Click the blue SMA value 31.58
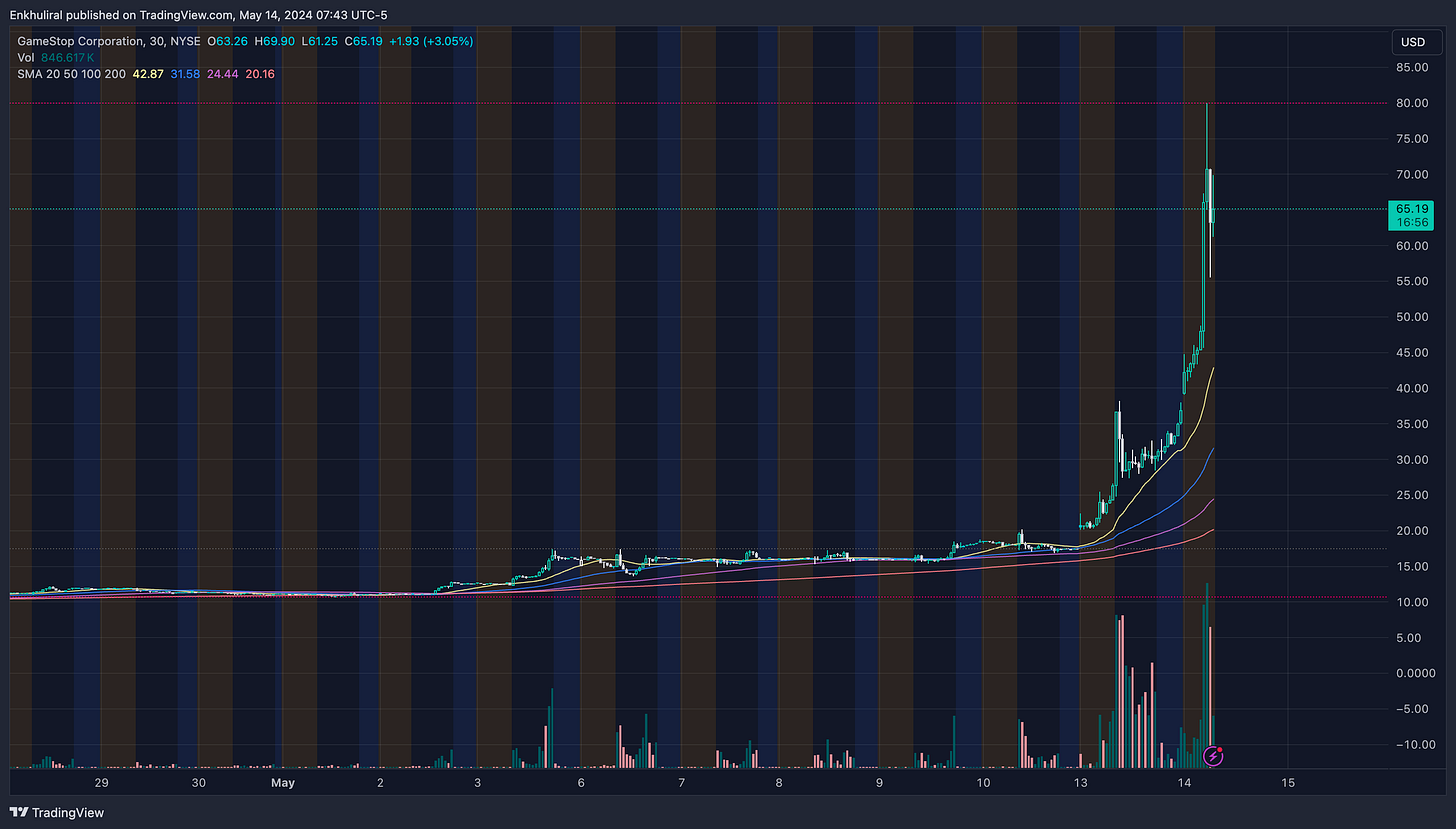Image resolution: width=1456 pixels, height=829 pixels. point(185,74)
